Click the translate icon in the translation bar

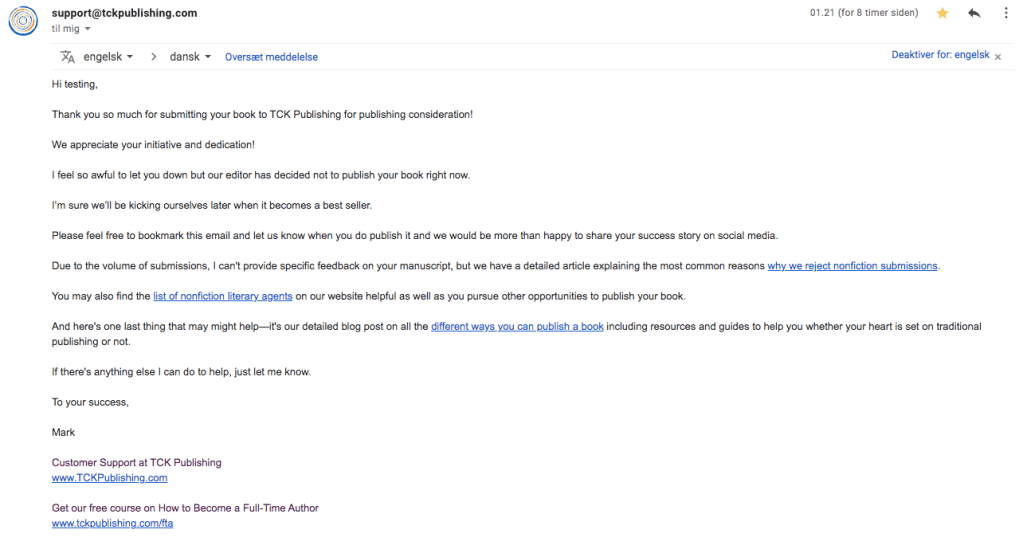coord(68,57)
